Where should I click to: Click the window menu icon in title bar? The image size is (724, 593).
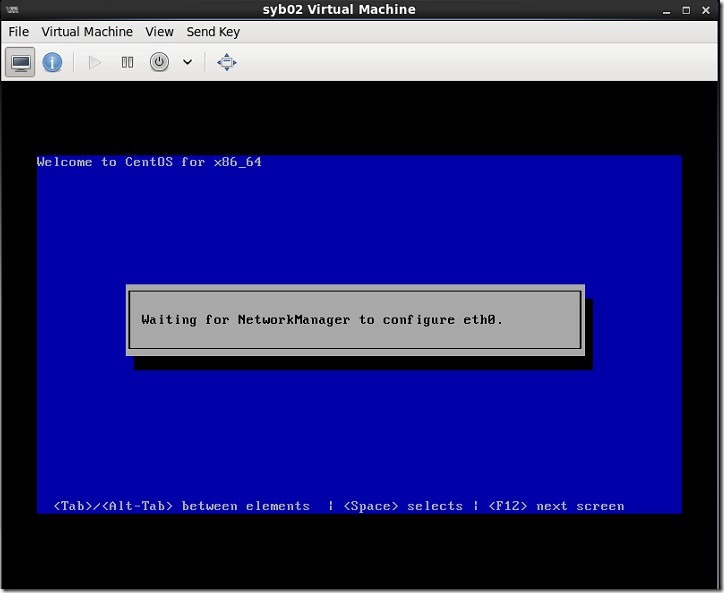[x=12, y=10]
